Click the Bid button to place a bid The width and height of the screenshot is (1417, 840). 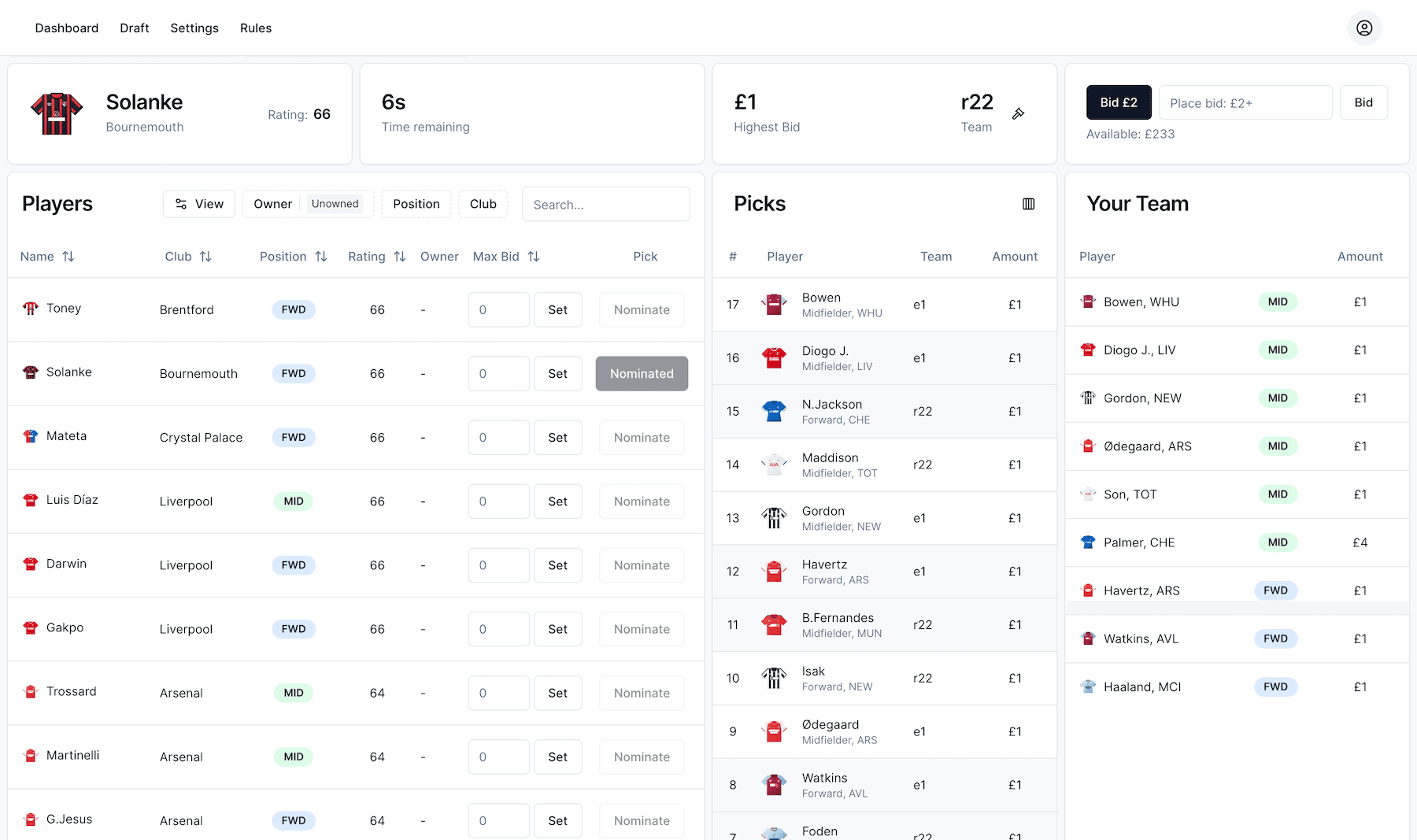1363,102
